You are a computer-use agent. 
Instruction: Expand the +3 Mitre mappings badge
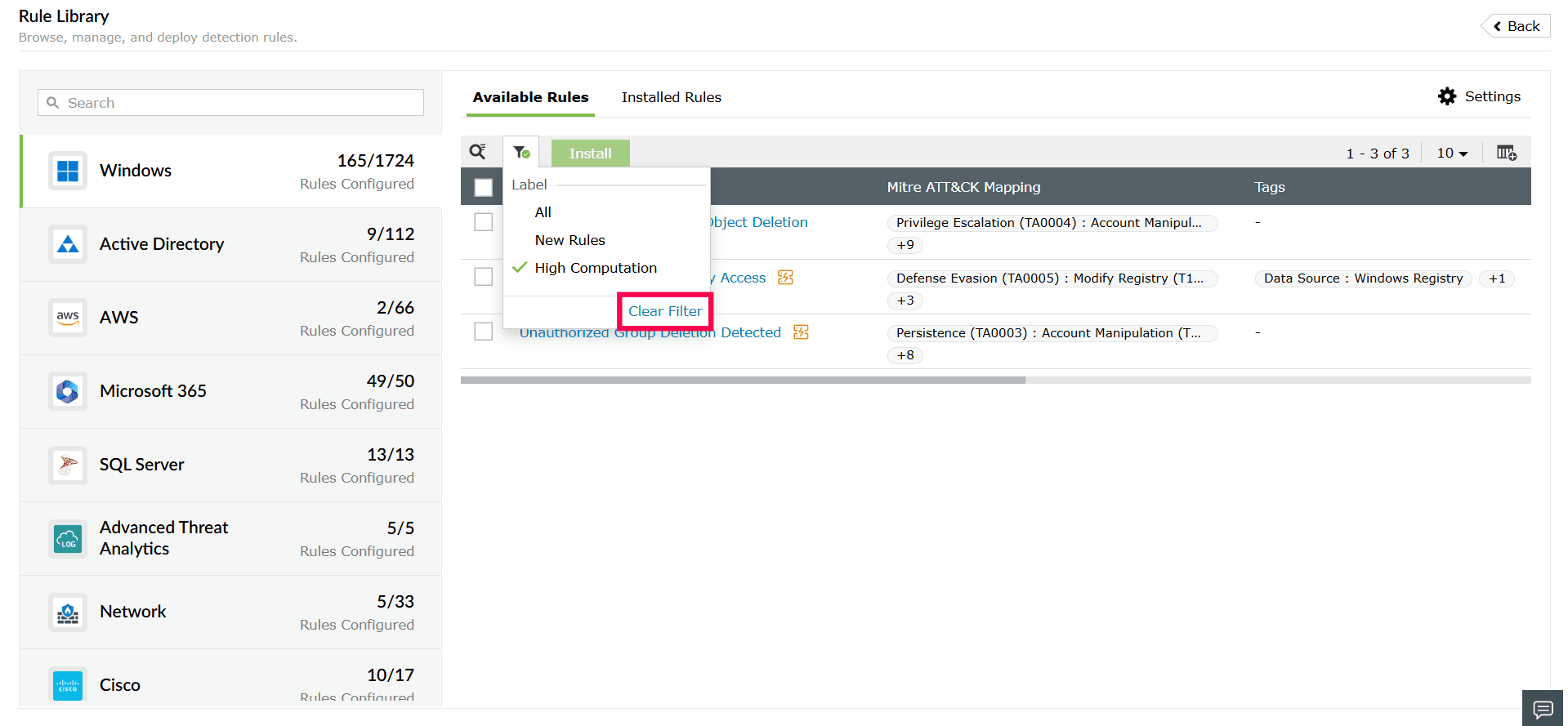click(905, 301)
